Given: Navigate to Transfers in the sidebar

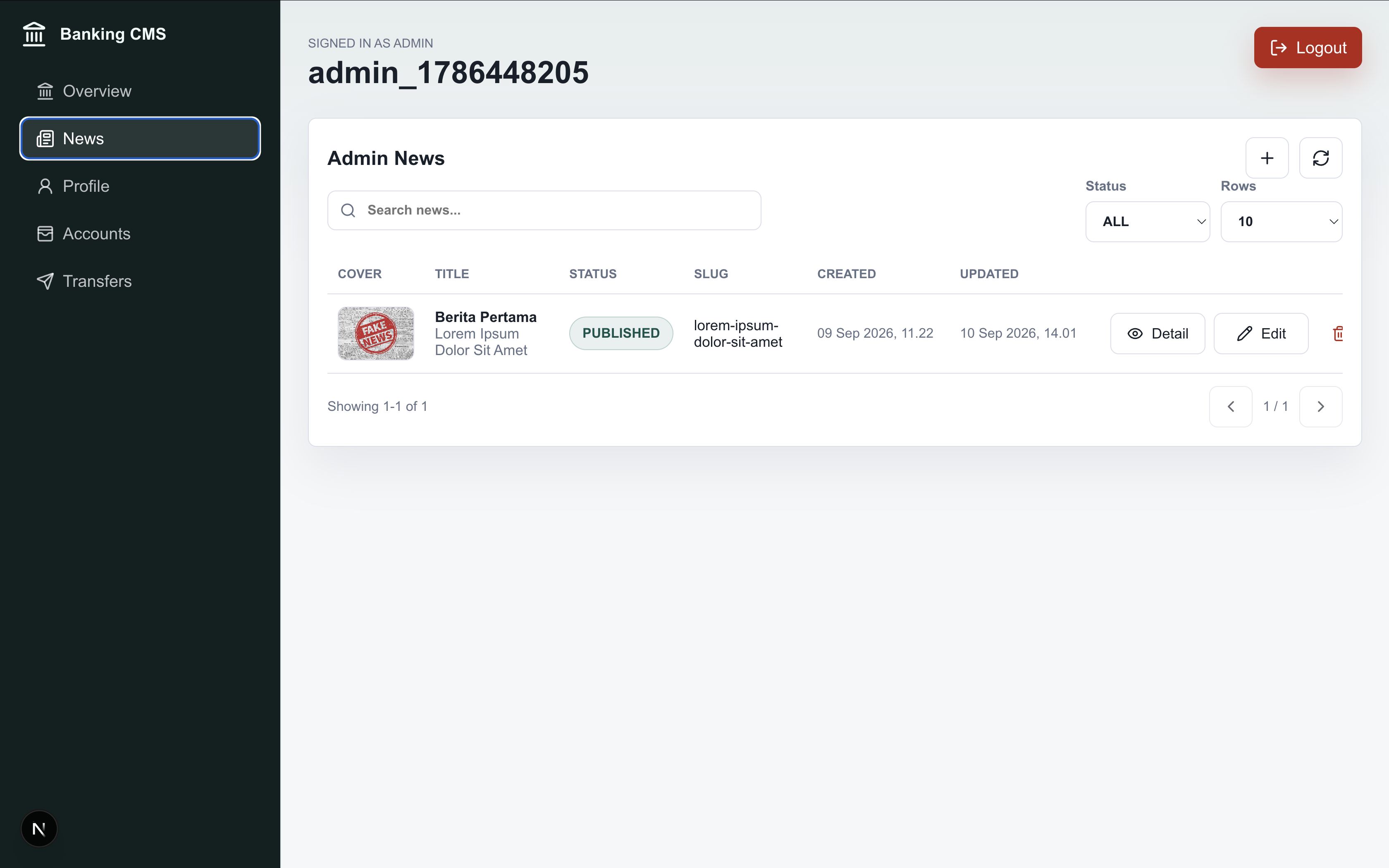Looking at the screenshot, I should pos(140,281).
